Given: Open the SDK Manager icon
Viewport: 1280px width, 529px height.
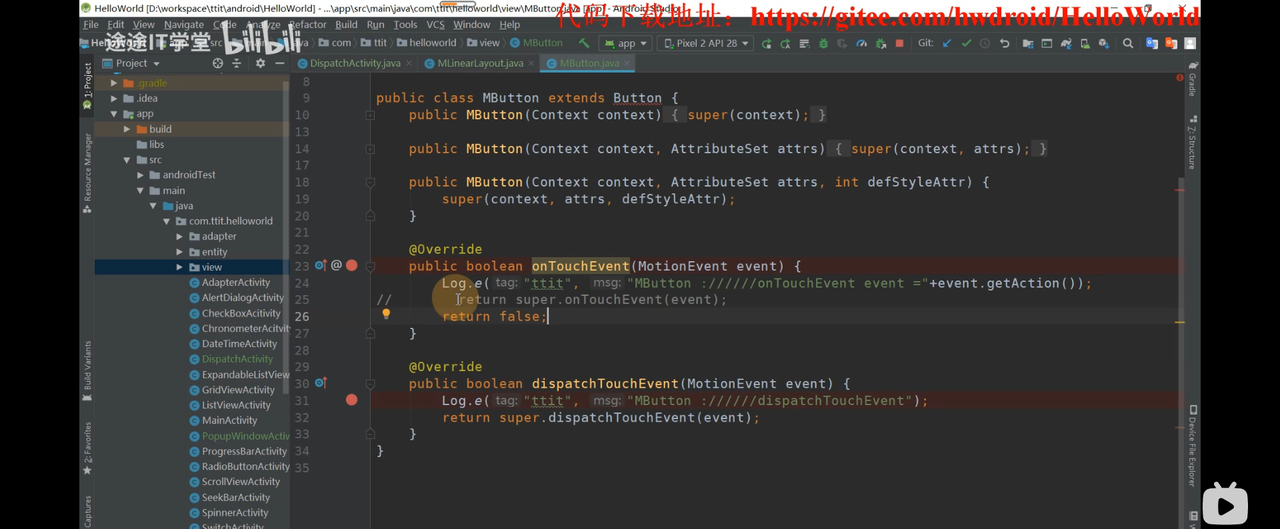Looking at the screenshot, I should [x=1103, y=44].
